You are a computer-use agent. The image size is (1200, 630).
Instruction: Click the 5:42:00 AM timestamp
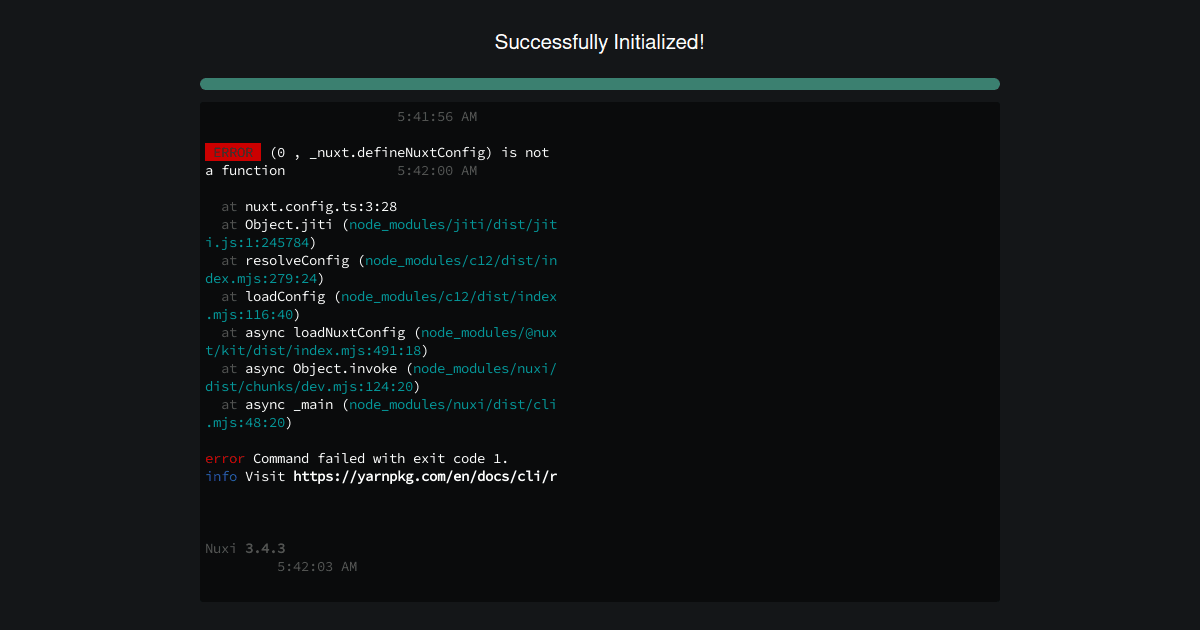point(438,170)
